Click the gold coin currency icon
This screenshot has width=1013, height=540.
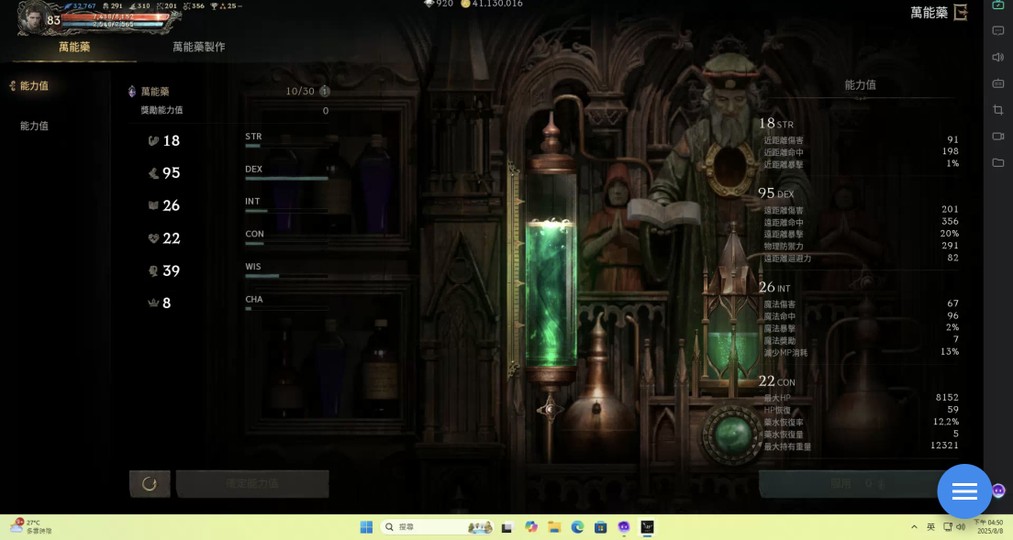point(465,4)
